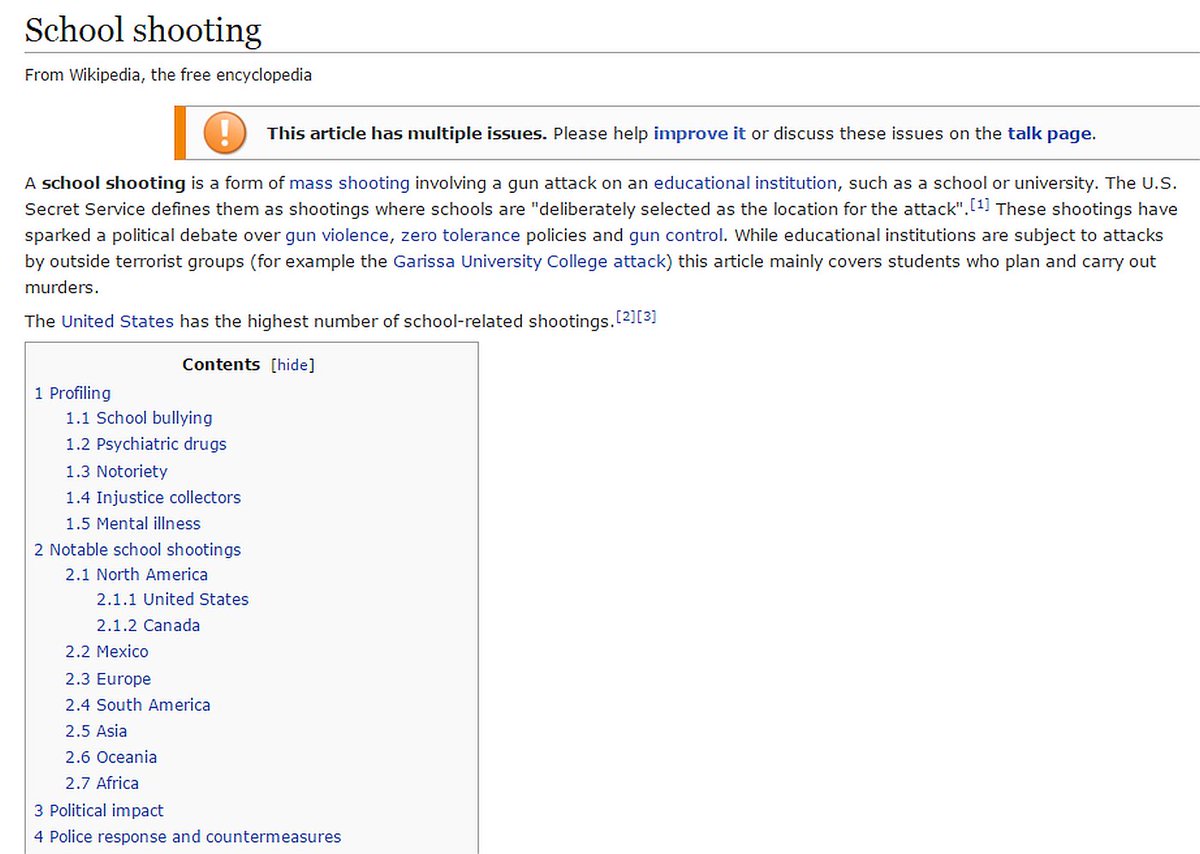Click the 'School shooting' page title
The width and height of the screenshot is (1200, 854).
pos(143,30)
